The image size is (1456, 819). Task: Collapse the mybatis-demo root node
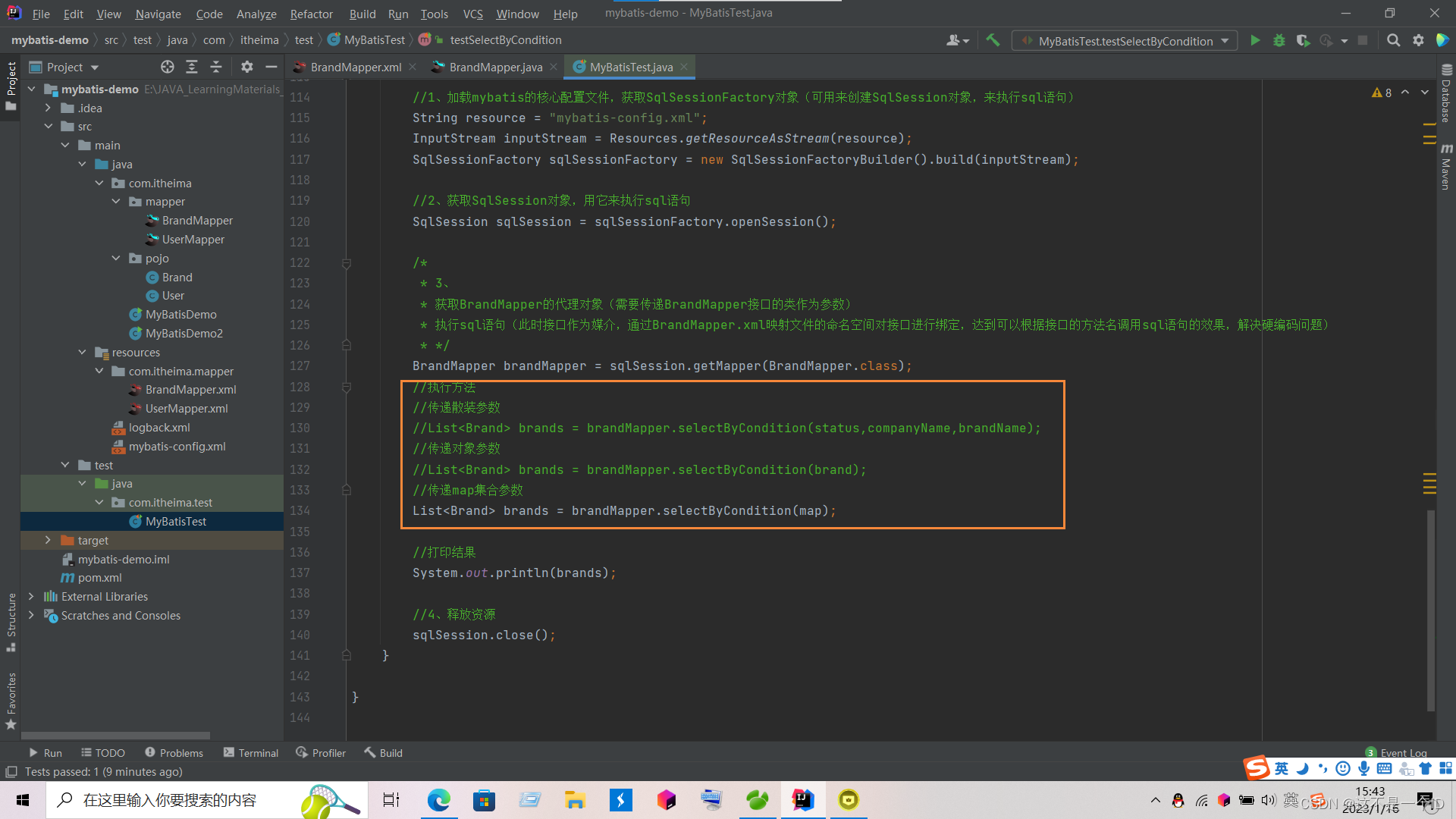point(32,89)
